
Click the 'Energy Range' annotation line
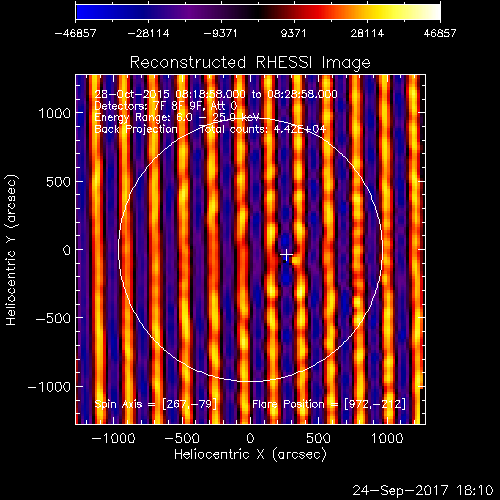click(x=177, y=117)
